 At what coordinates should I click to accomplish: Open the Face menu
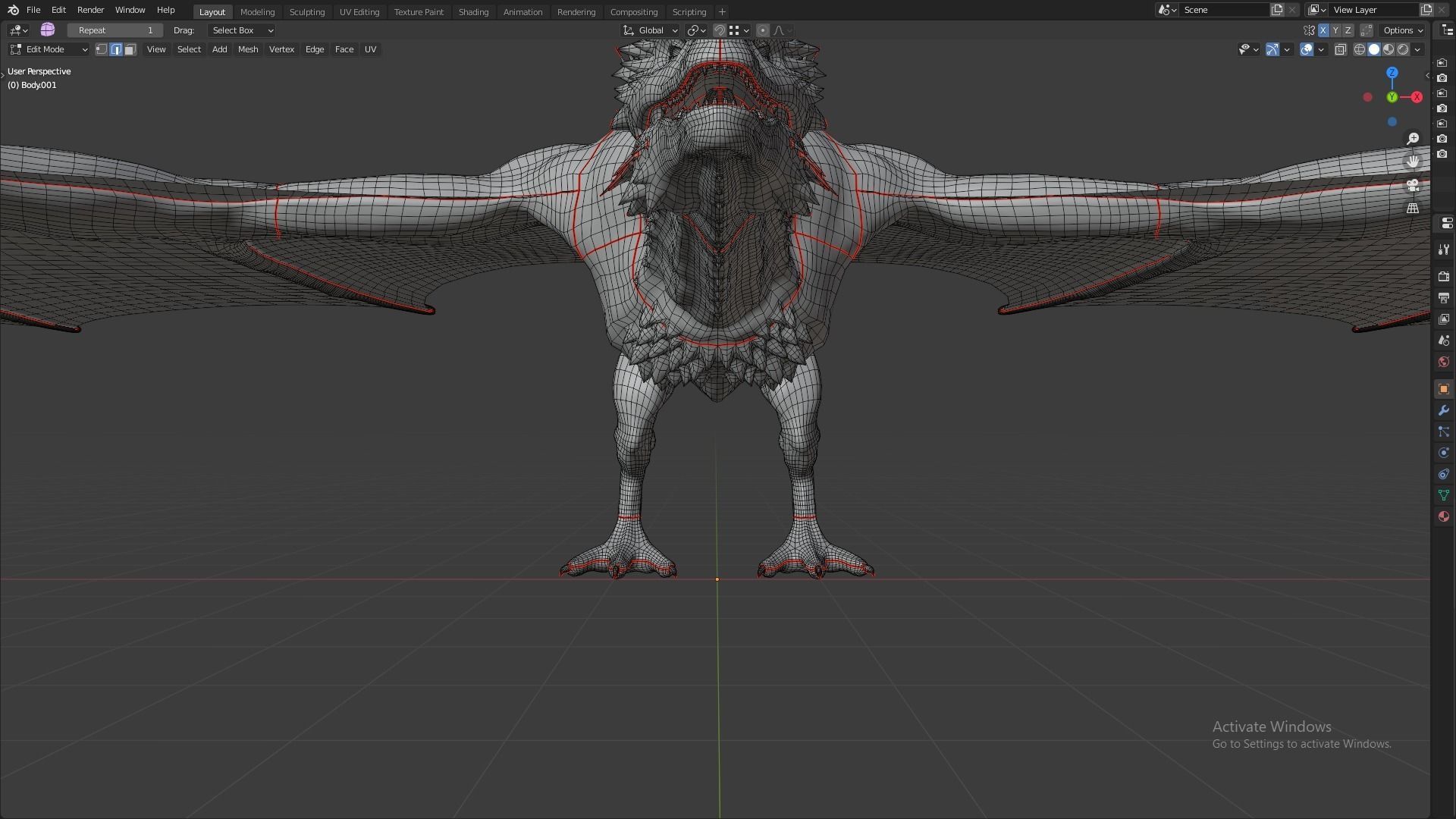(x=344, y=49)
